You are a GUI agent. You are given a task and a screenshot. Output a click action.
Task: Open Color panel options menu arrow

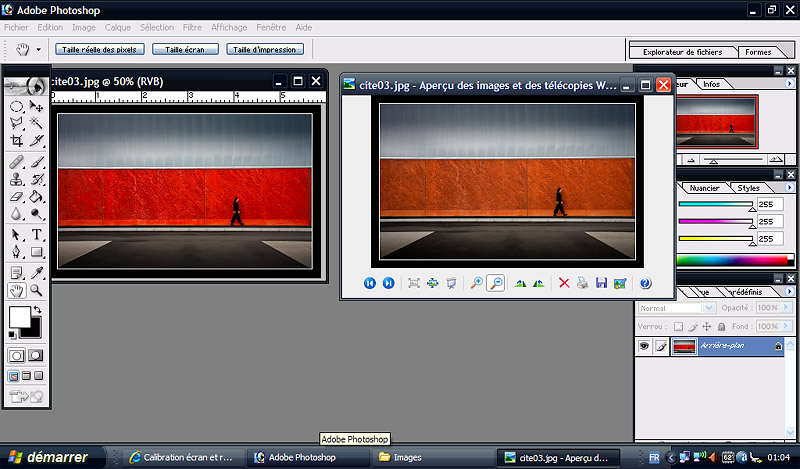tap(789, 188)
